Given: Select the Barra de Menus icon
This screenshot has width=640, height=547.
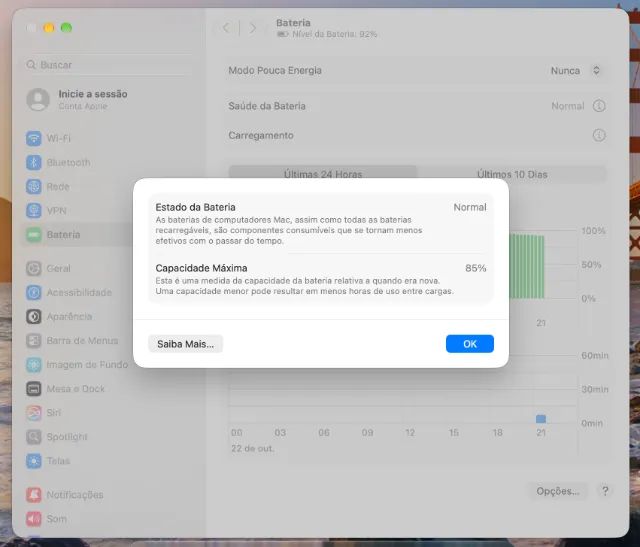Looking at the screenshot, I should coord(33,340).
